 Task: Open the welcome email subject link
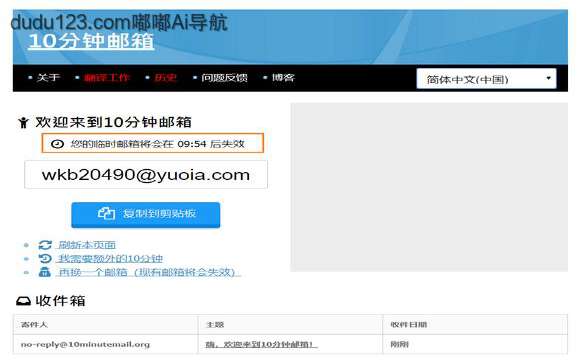pyautogui.click(x=261, y=344)
